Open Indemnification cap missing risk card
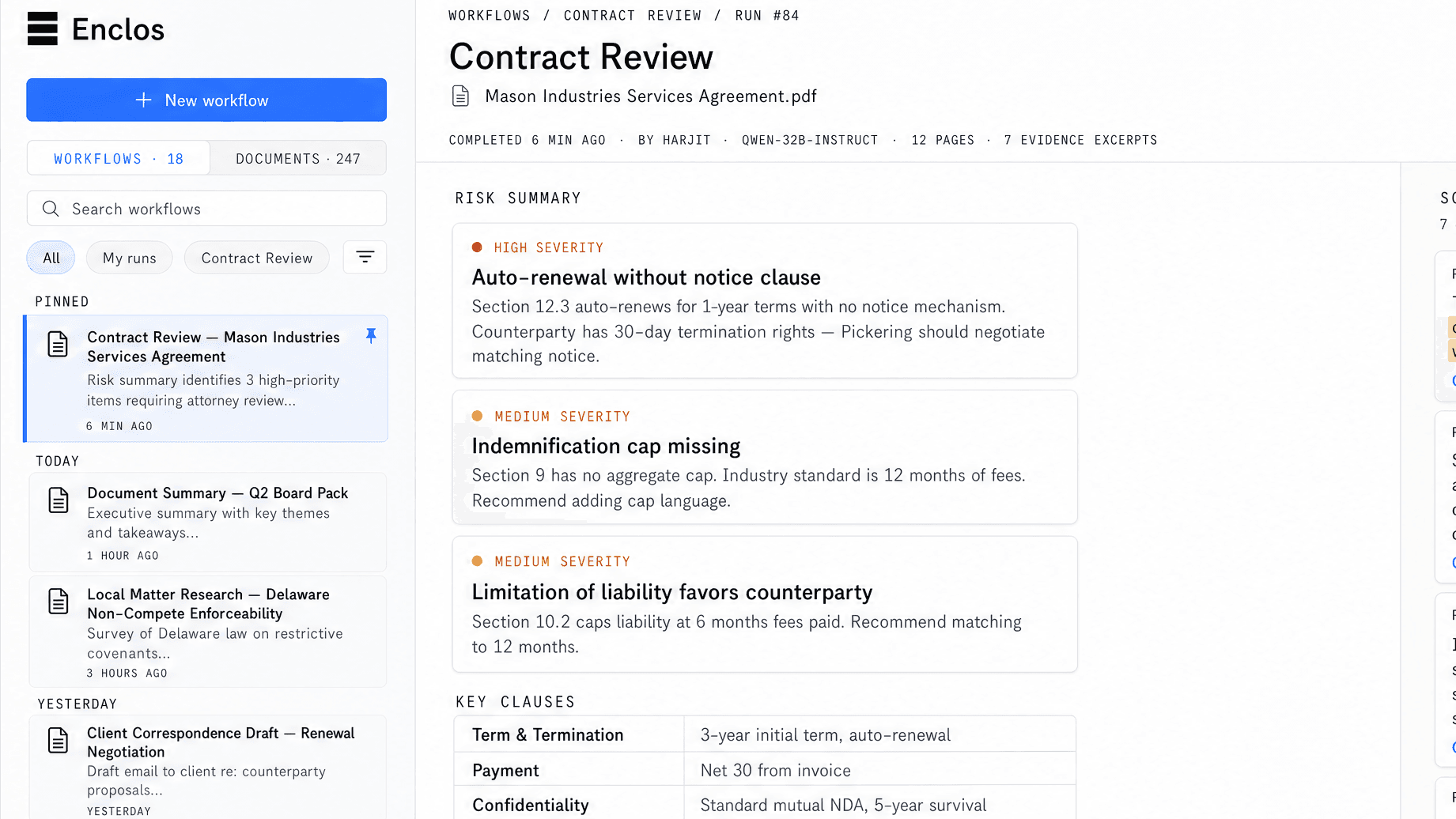The image size is (1456, 819). click(765, 457)
